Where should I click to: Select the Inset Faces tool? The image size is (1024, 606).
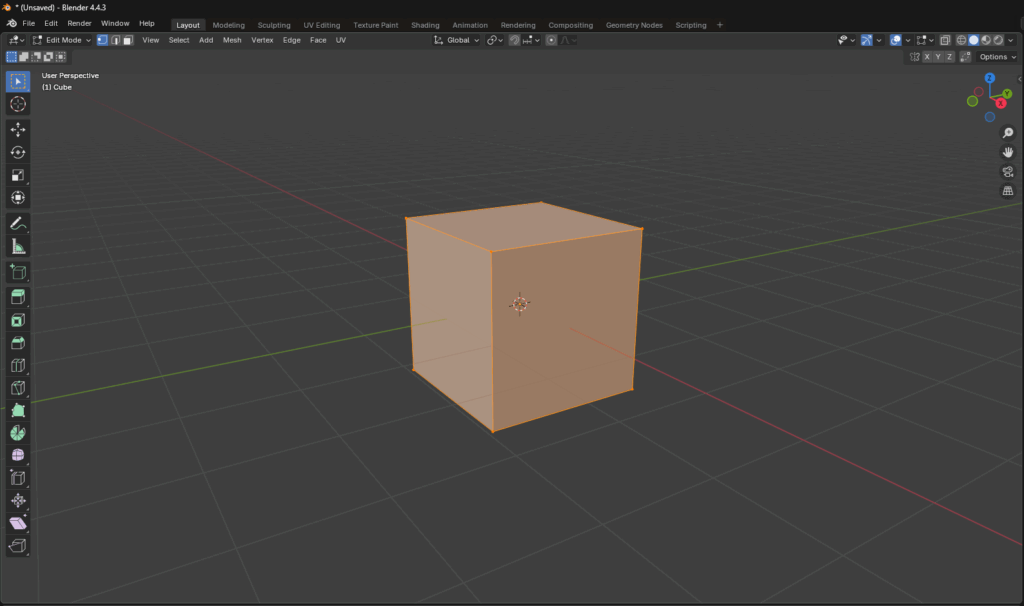click(18, 320)
